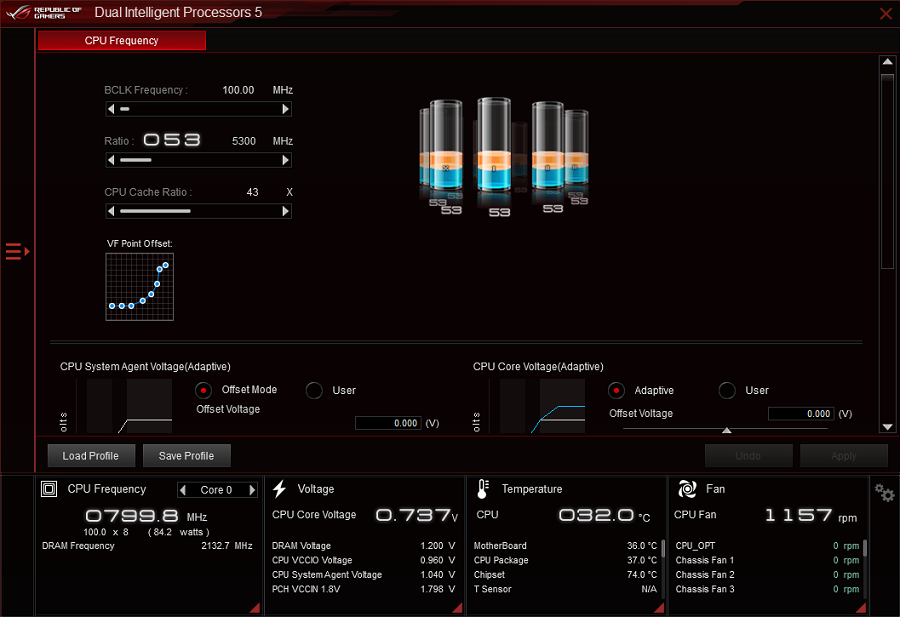Click the BCLK Frequency slider track
The image size is (900, 617).
[x=199, y=109]
